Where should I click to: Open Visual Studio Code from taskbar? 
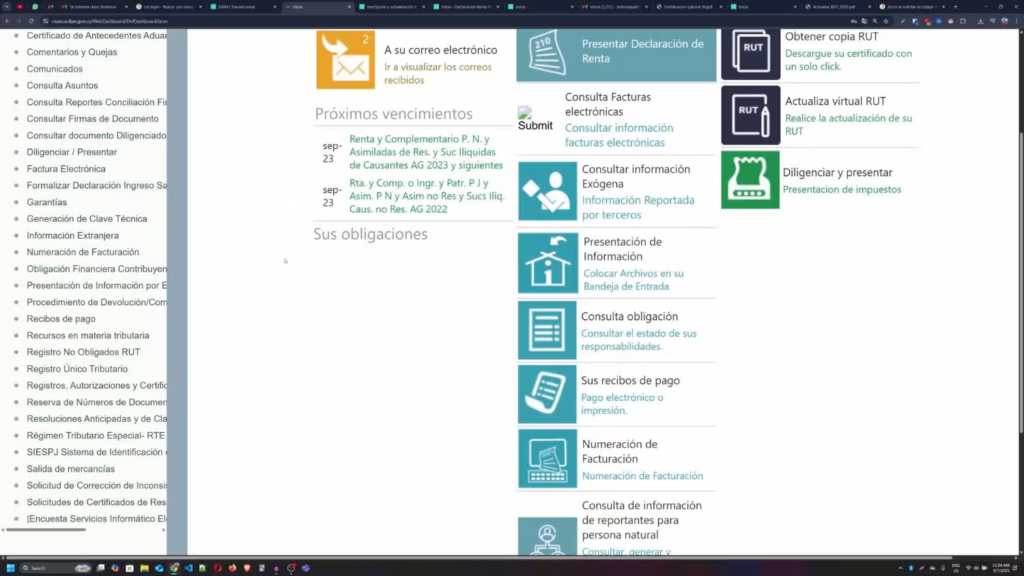188,568
